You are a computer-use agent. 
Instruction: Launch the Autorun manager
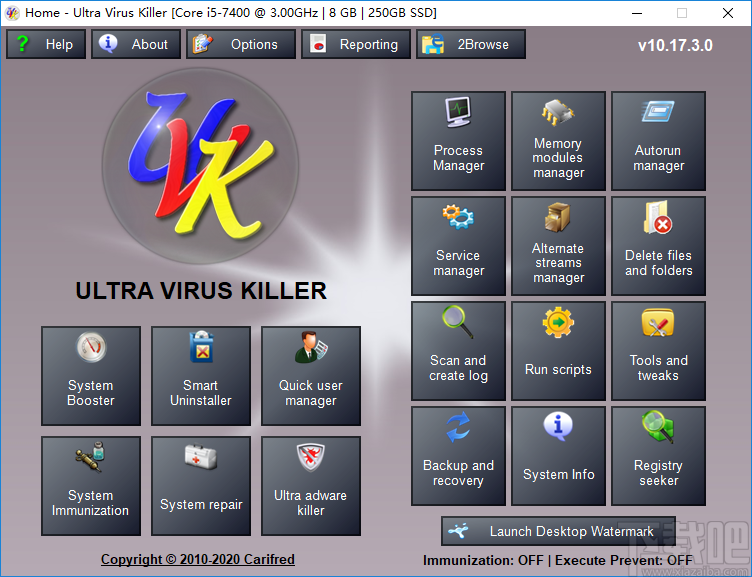click(x=658, y=141)
